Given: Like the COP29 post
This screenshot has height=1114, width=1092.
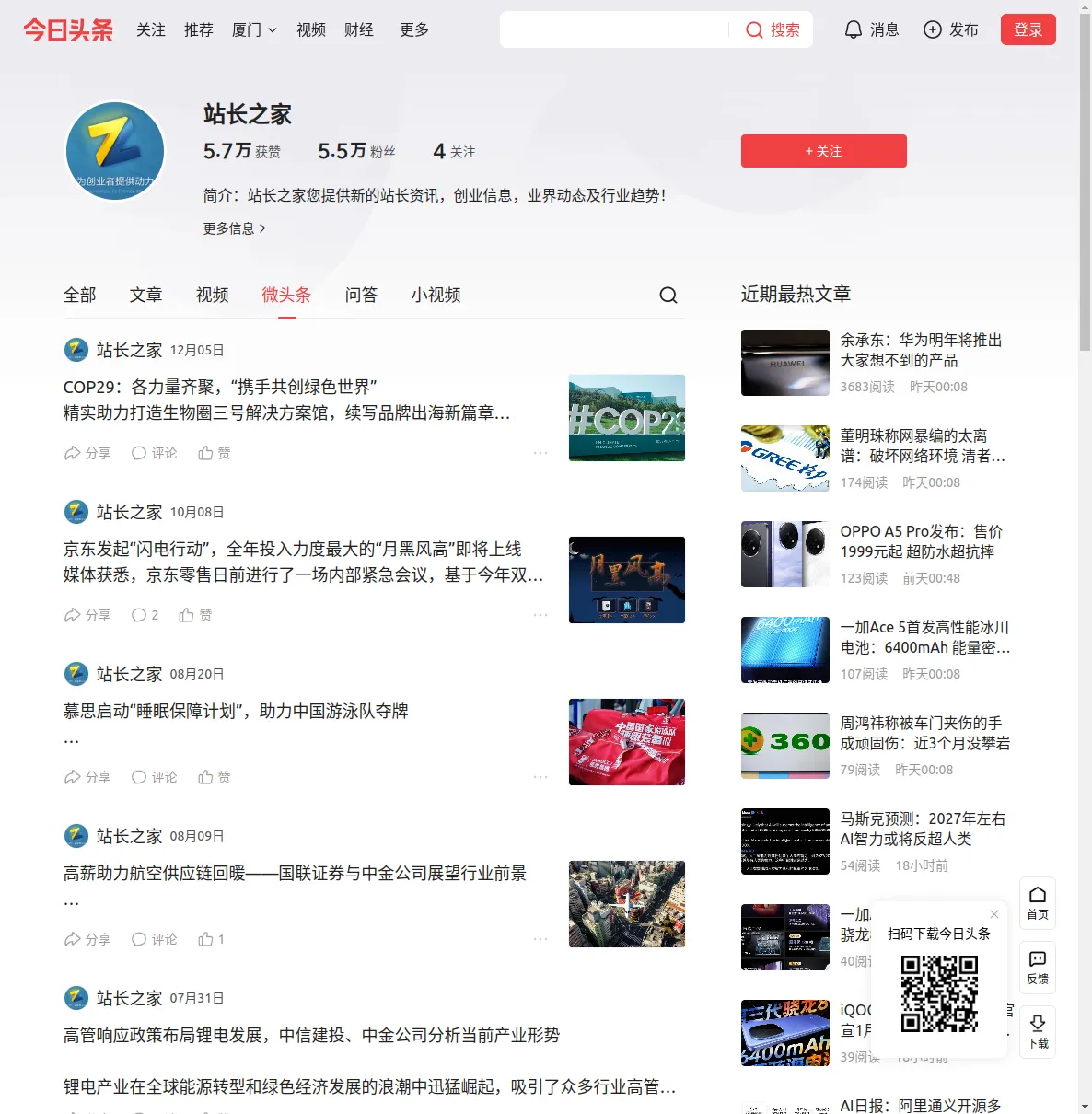Looking at the screenshot, I should click(215, 453).
